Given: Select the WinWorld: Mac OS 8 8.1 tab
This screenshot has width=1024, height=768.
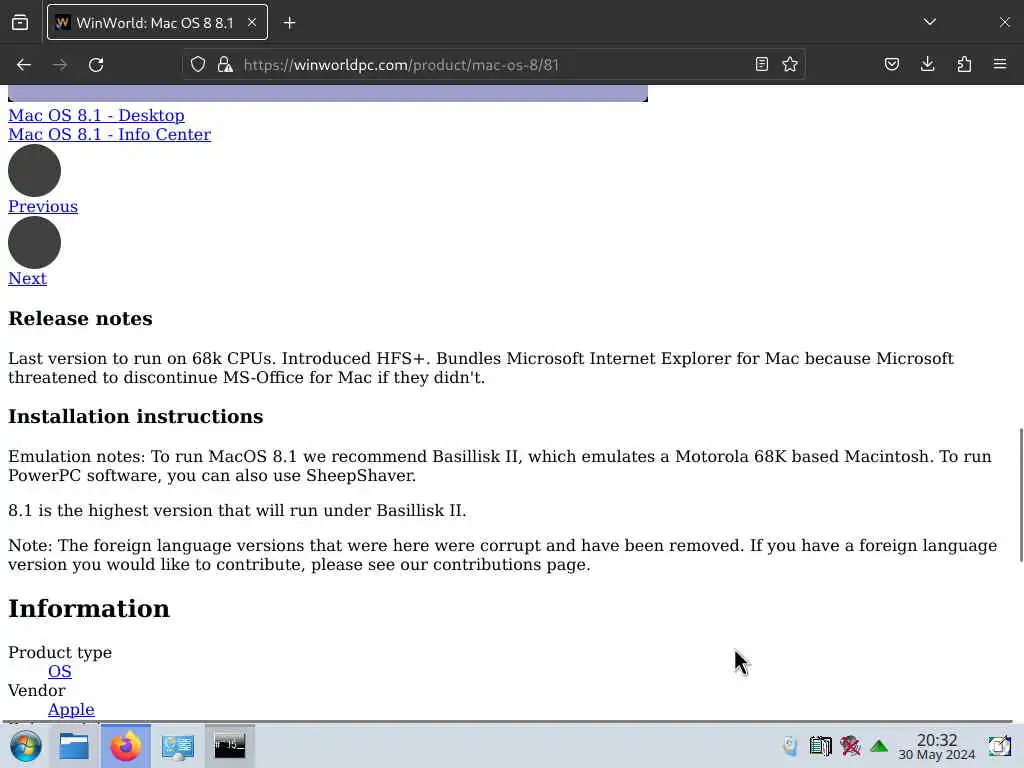Looking at the screenshot, I should (x=157, y=23).
